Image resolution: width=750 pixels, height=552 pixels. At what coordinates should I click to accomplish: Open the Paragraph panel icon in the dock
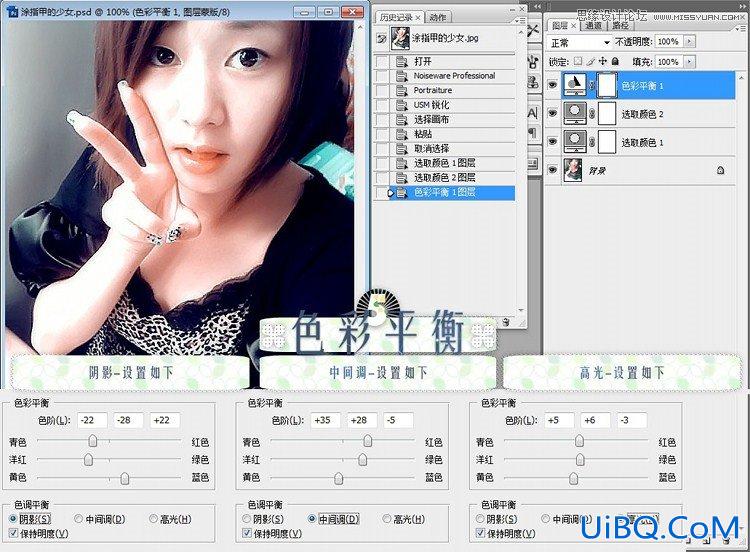coord(533,133)
